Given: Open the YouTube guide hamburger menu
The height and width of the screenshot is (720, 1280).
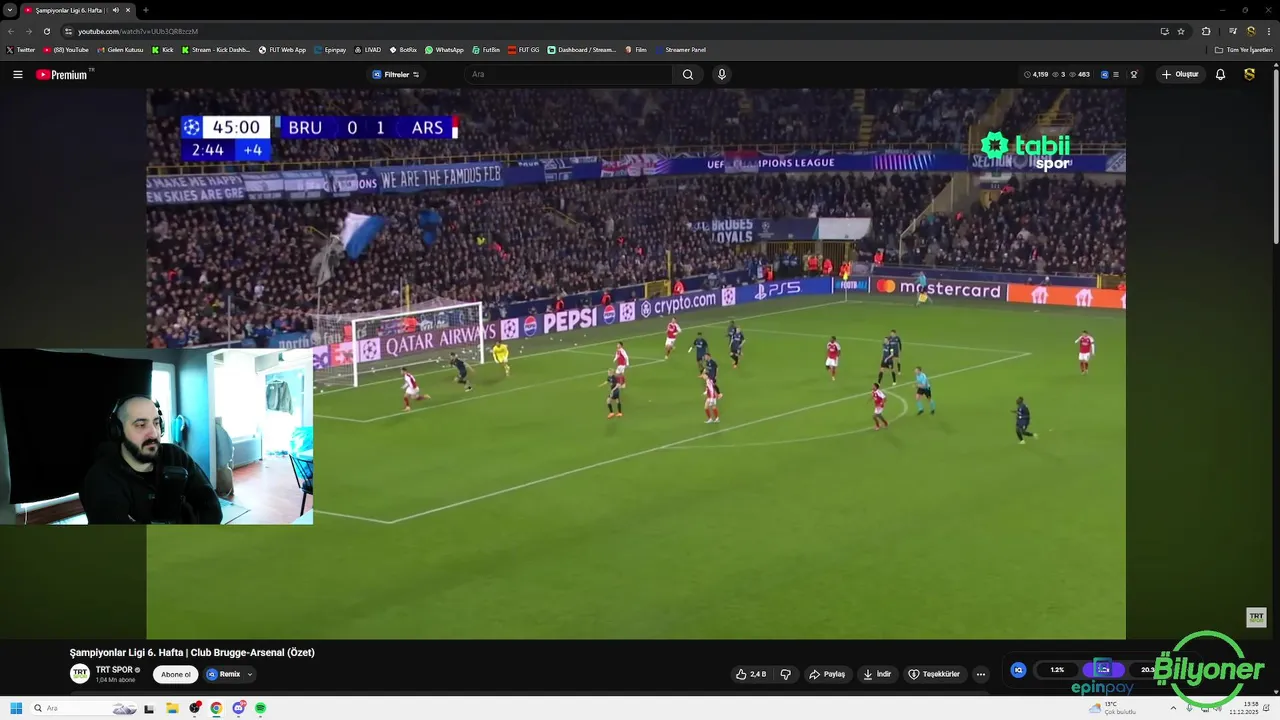Looking at the screenshot, I should [x=17, y=74].
